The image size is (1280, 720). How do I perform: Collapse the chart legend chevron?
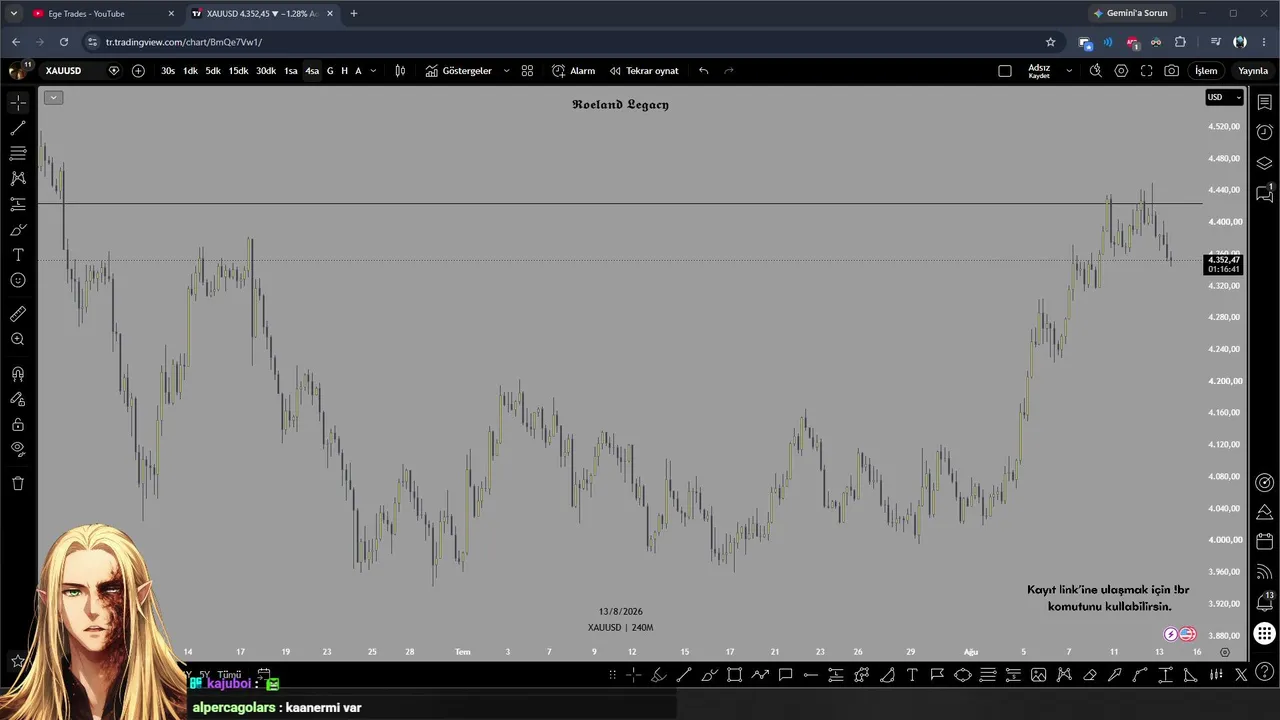click(53, 97)
